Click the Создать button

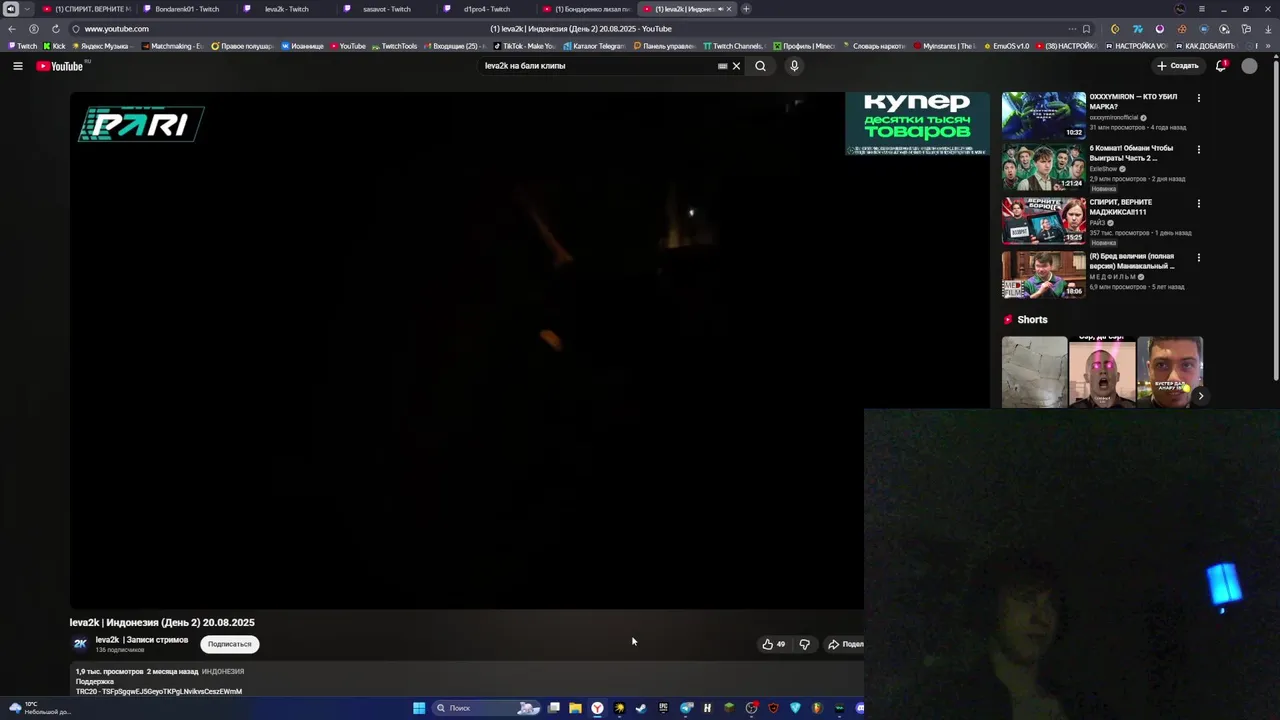(x=1178, y=66)
